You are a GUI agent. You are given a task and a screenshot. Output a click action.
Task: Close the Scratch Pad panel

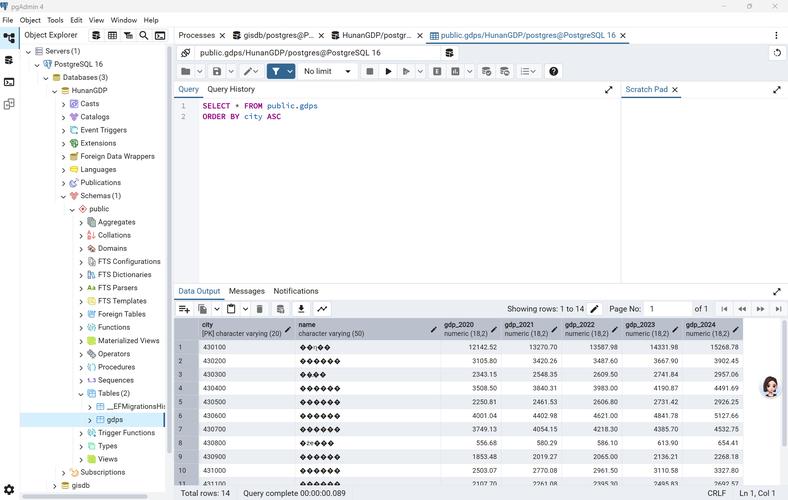click(675, 89)
